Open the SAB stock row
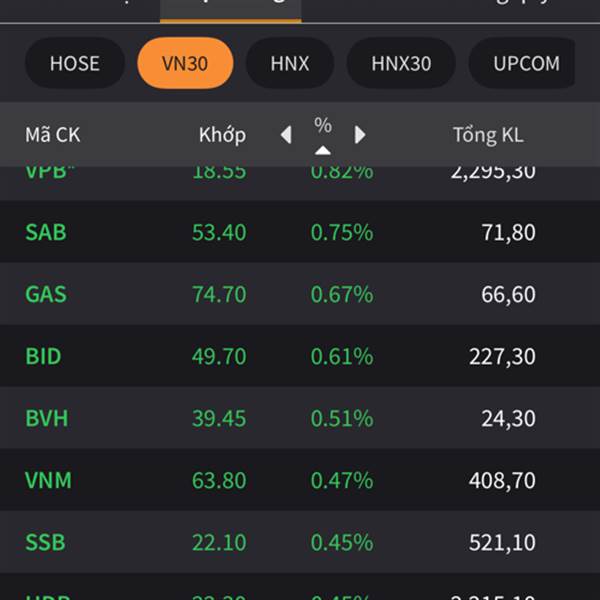The height and width of the screenshot is (600, 600). tap(300, 232)
